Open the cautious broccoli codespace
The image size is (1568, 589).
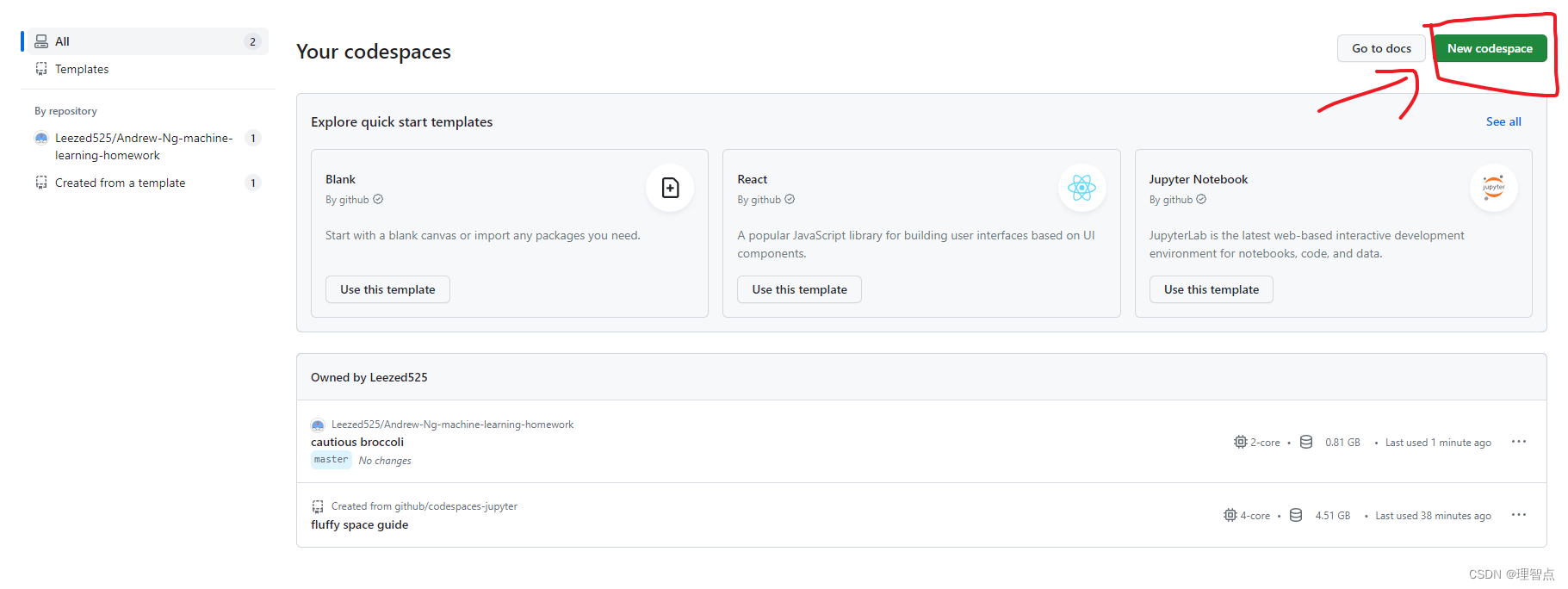(357, 442)
